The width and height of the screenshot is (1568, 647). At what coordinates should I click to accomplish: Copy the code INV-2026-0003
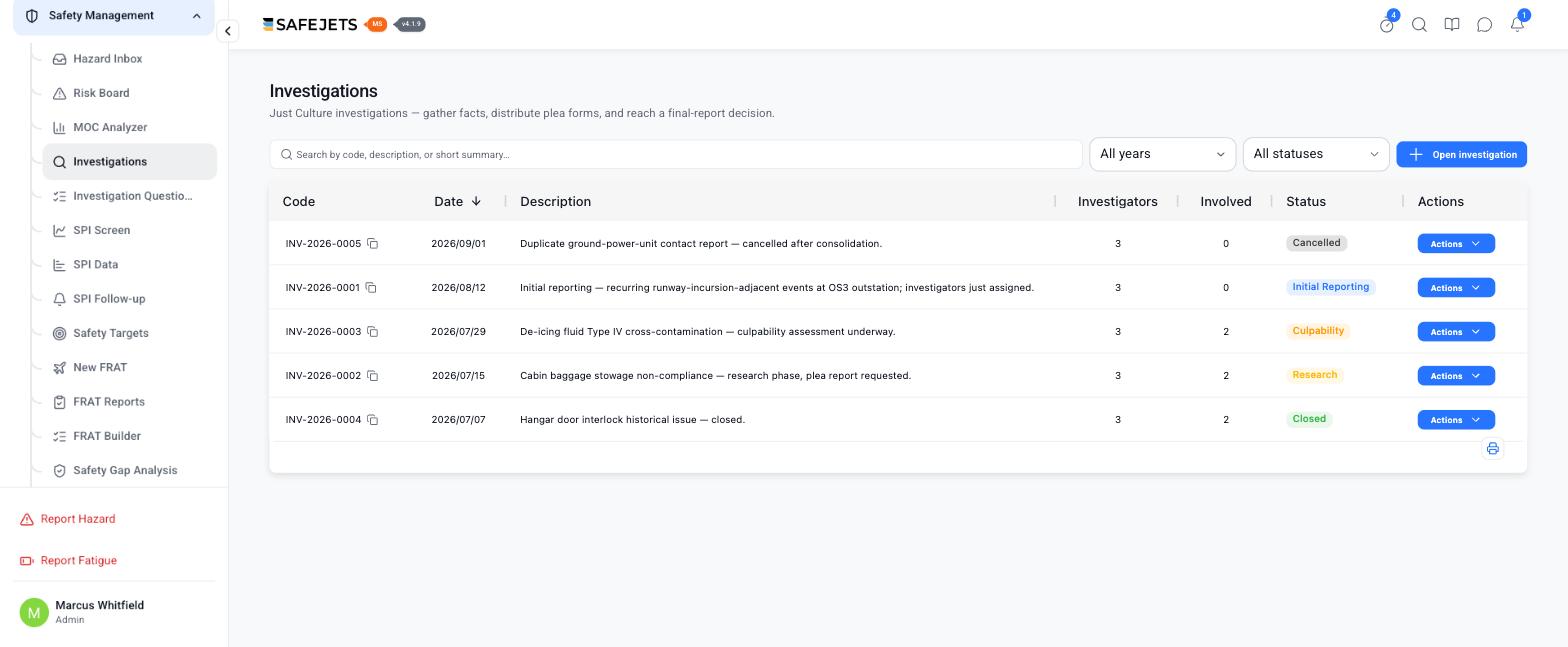372,332
